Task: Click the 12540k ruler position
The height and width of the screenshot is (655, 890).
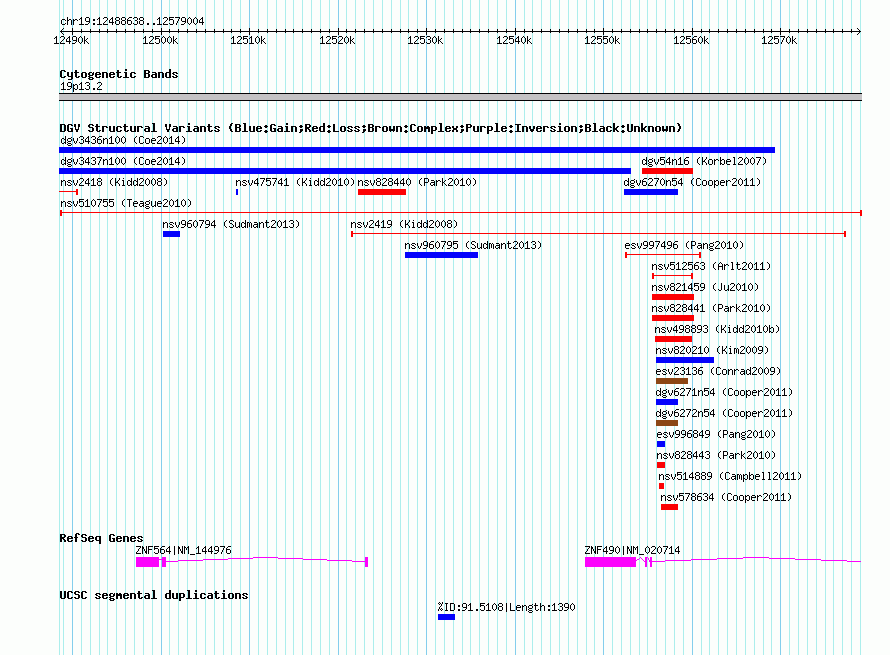Action: coord(514,40)
